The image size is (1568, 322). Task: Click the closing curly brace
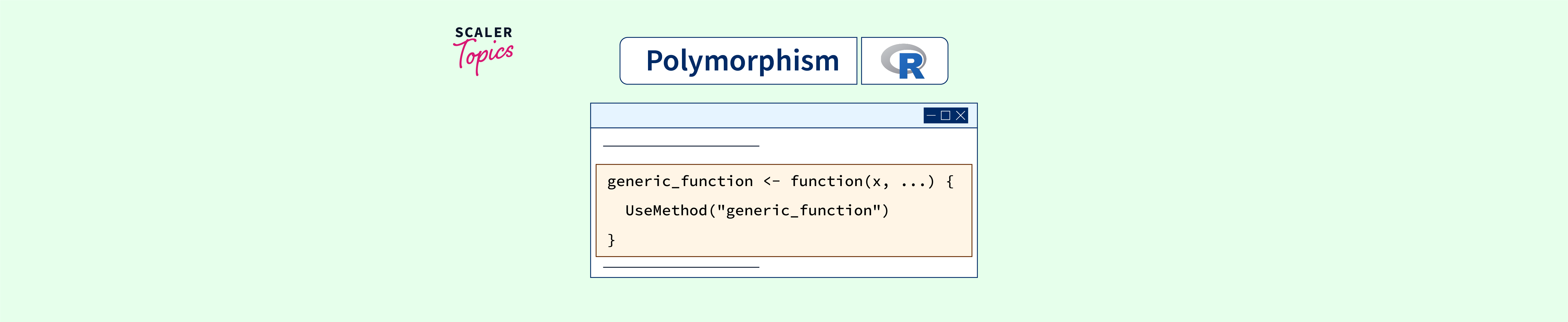pos(611,240)
